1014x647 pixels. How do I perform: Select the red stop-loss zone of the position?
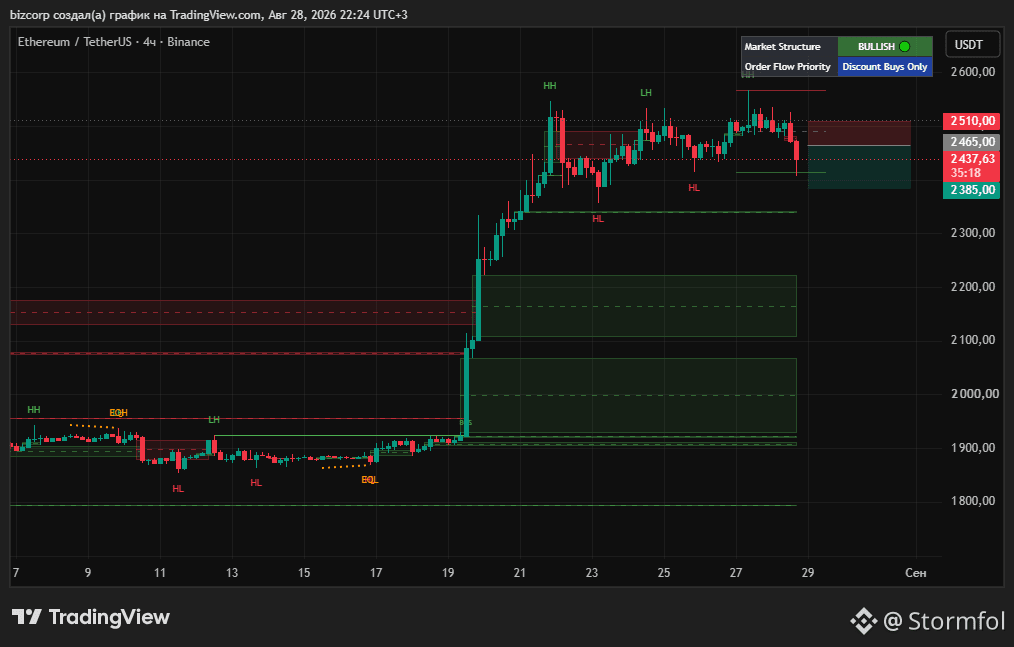[859, 133]
